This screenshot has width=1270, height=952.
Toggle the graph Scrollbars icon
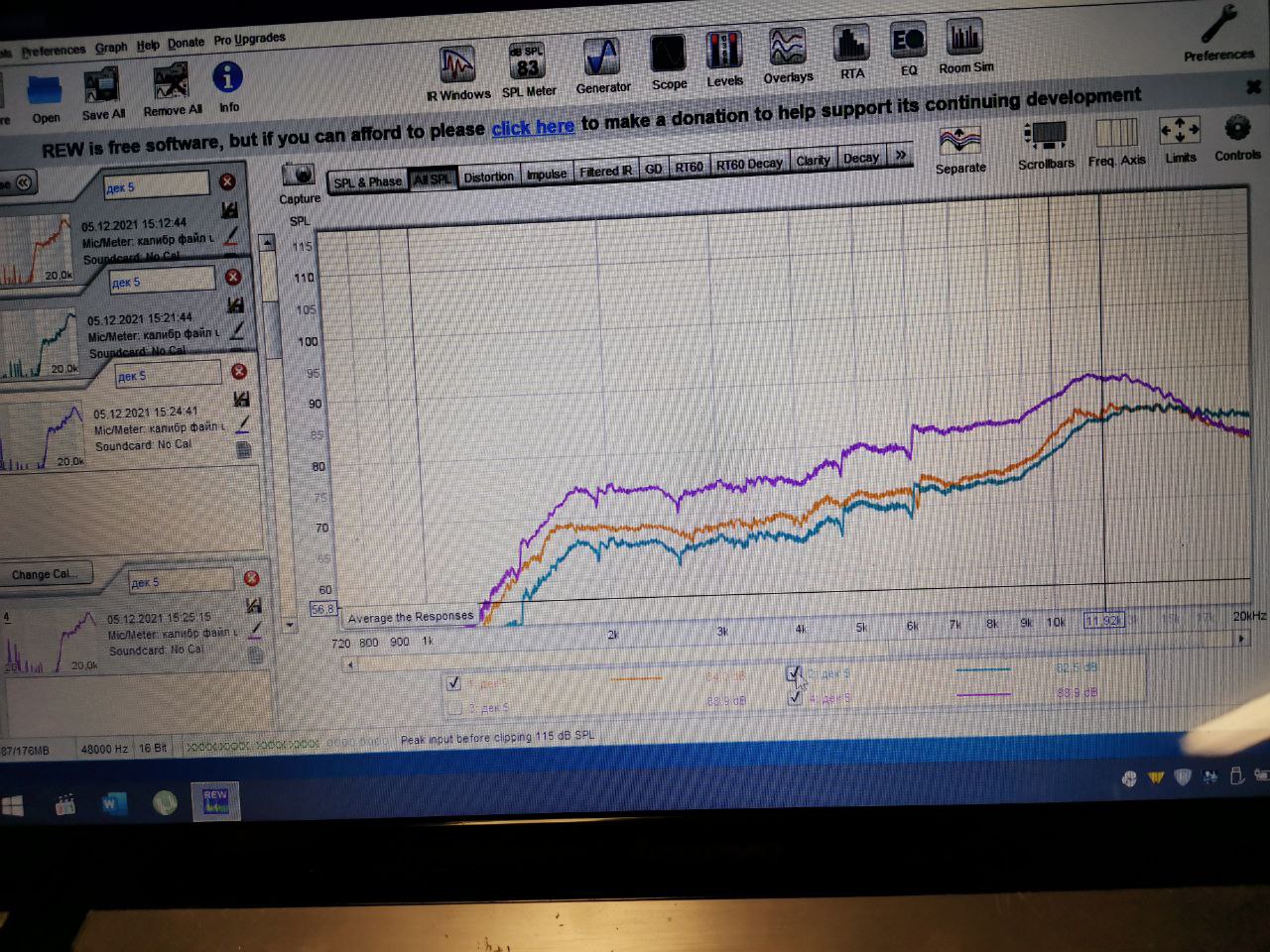[x=1045, y=146]
